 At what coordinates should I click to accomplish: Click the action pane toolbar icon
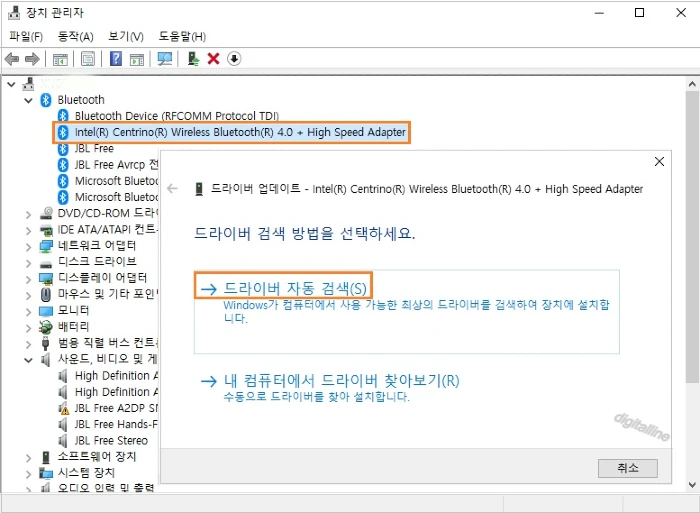point(137,59)
